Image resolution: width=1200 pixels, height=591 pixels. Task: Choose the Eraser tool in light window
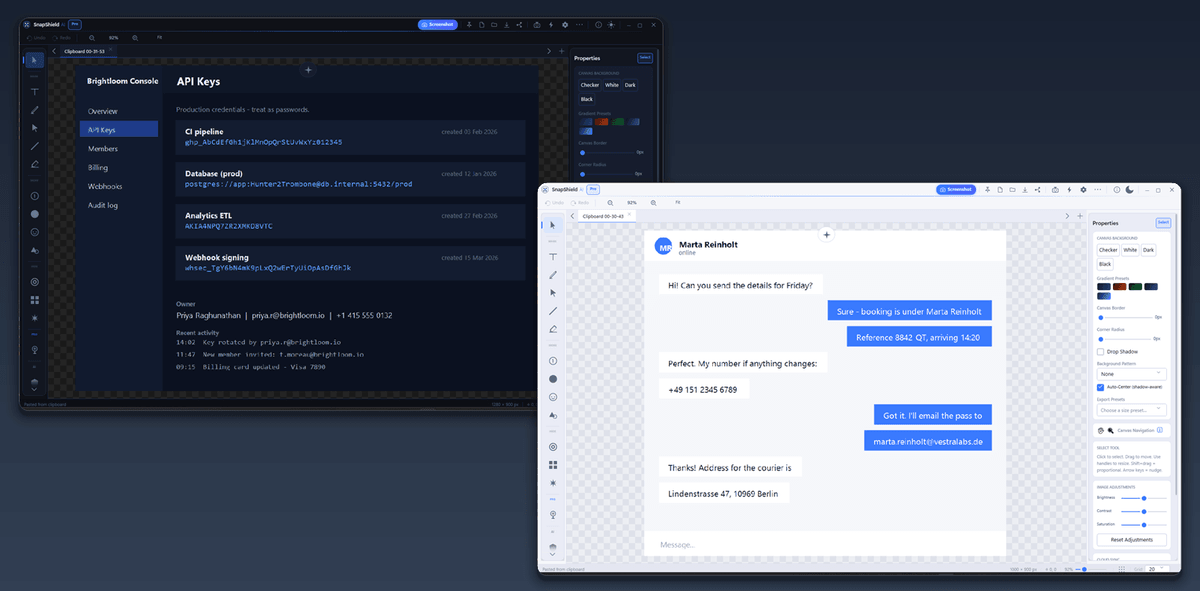pos(552,328)
